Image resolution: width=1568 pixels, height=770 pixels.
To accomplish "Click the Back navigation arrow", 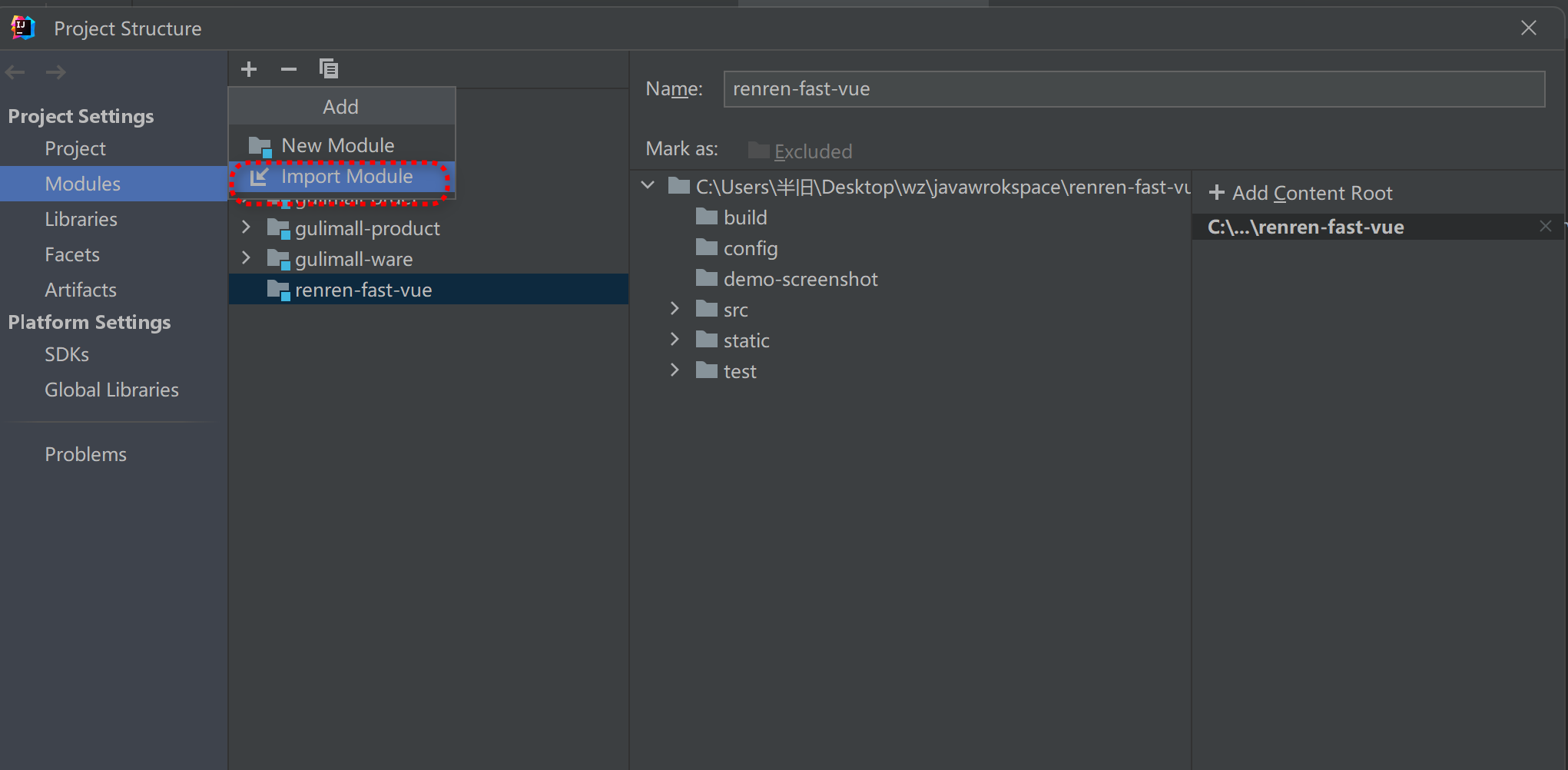I will click(15, 72).
